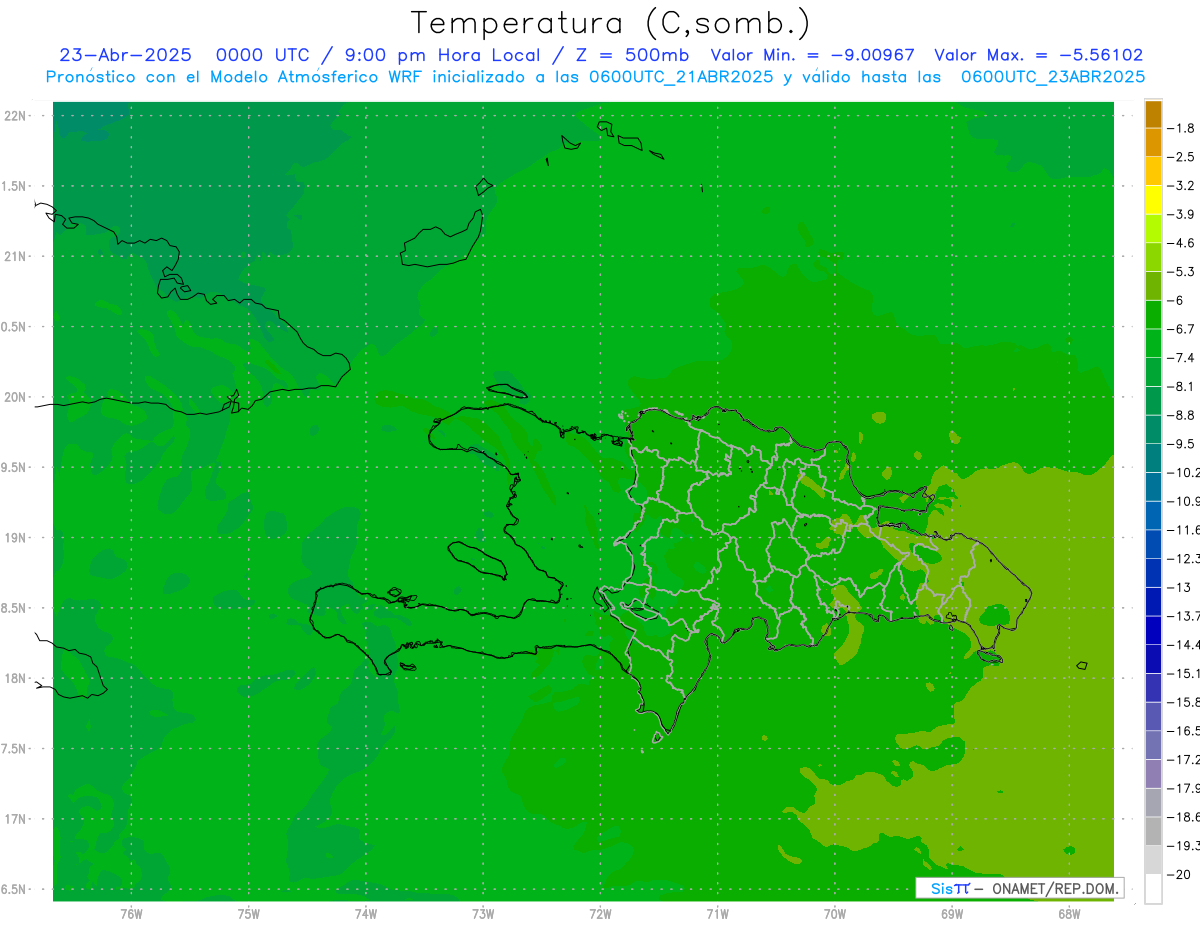Click the '-3.9' color scale label
Screen dimensions: 1200x927
[1181, 214]
